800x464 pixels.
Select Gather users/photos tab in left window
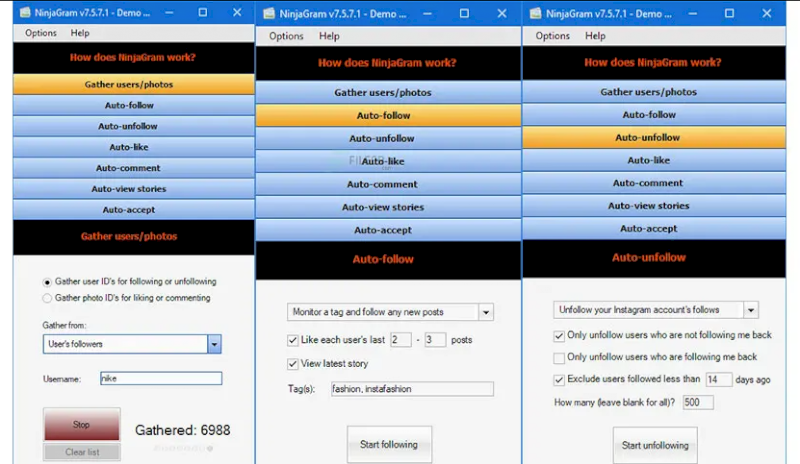click(134, 84)
